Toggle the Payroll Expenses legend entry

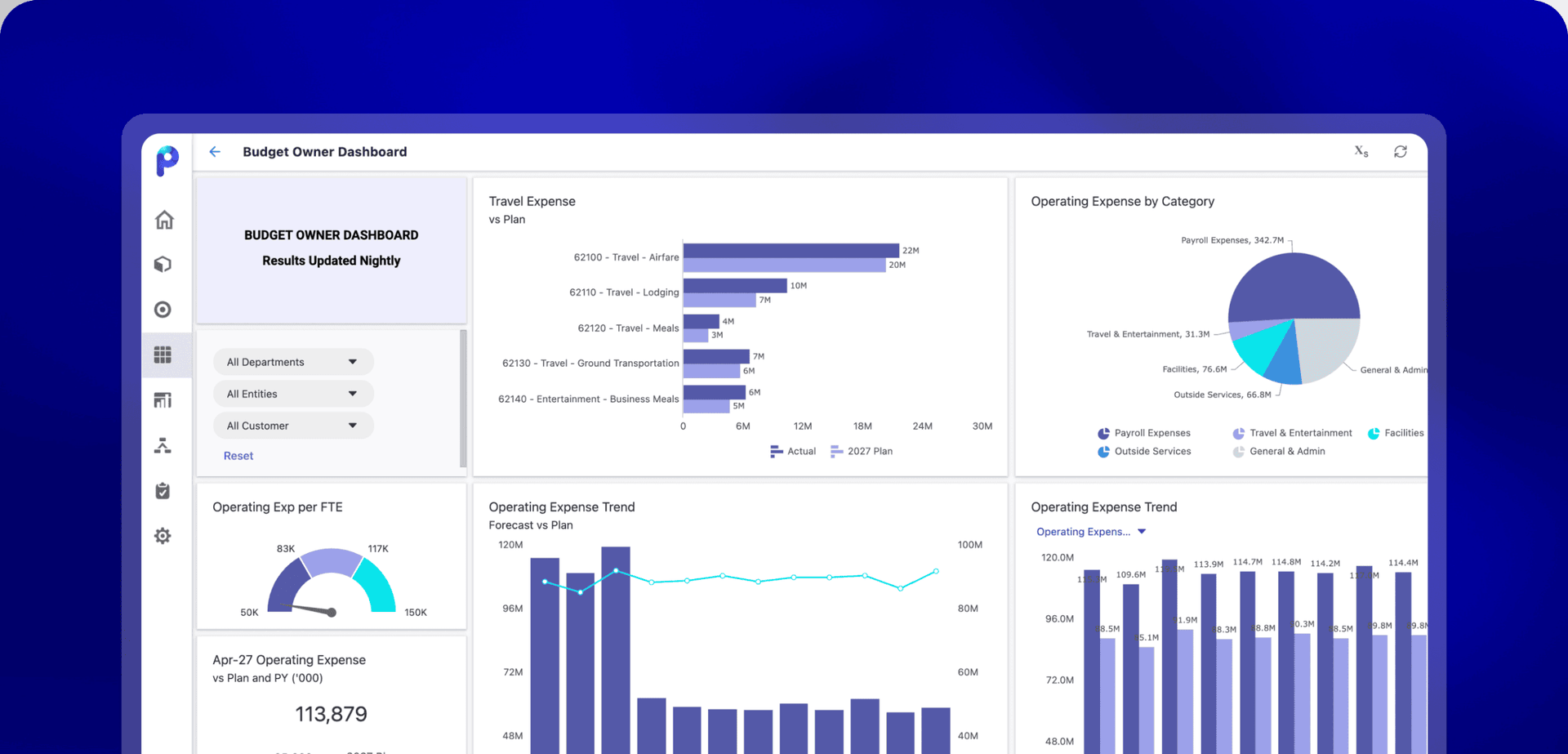pos(1144,433)
